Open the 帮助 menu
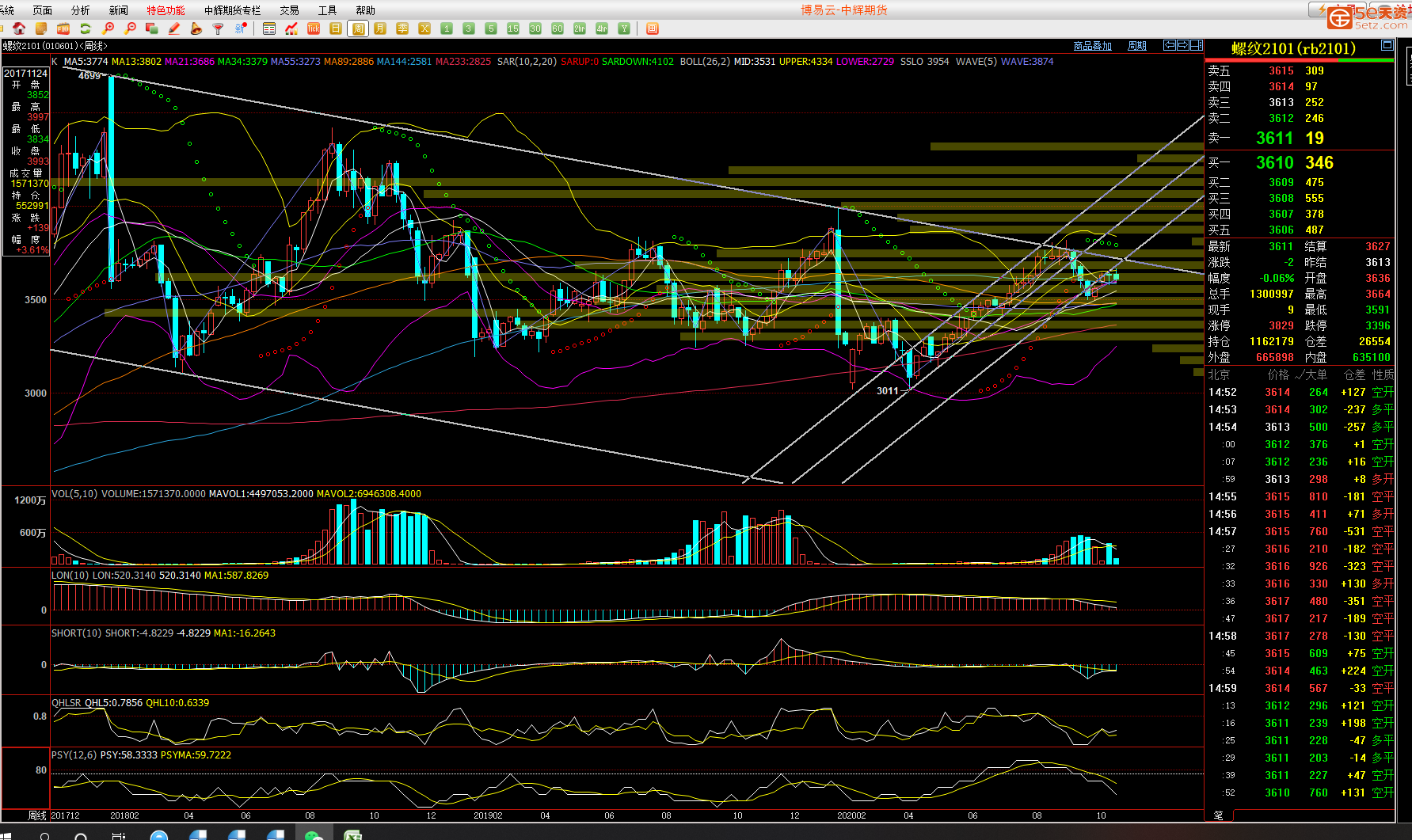This screenshot has width=1412, height=840. tap(365, 10)
